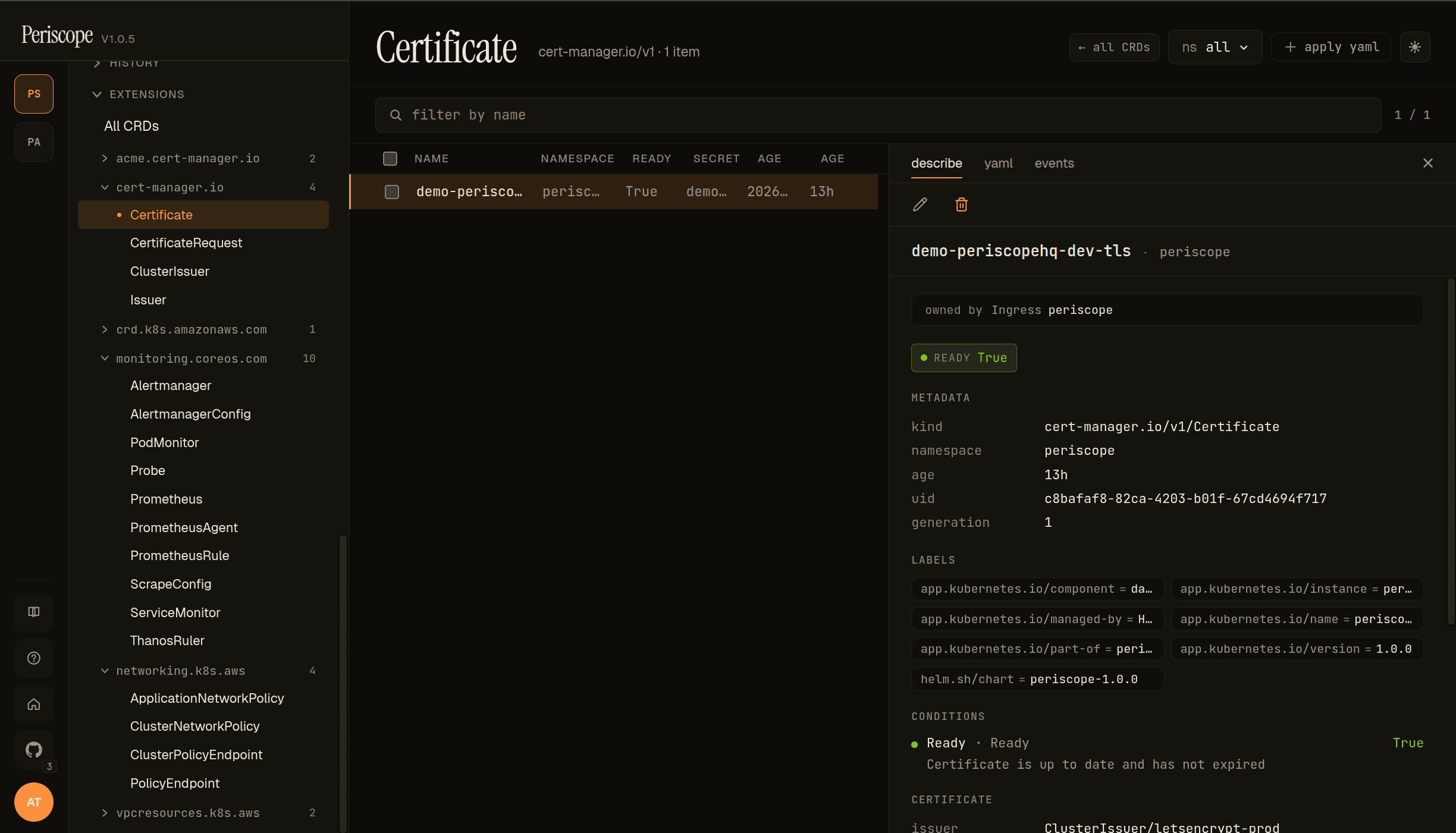
Task: Sort table by NAME column header
Action: (431, 159)
